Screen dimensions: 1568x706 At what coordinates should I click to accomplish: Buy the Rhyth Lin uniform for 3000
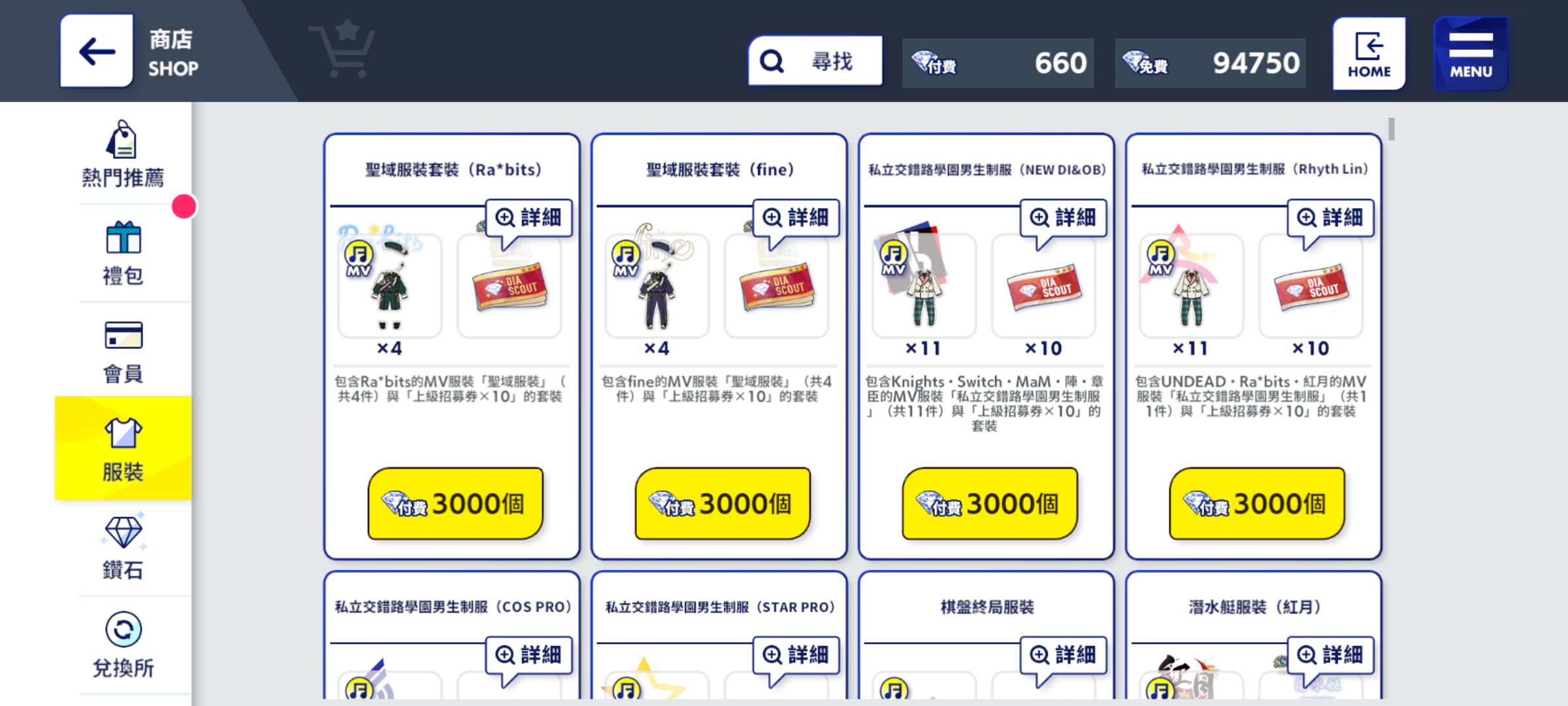tap(1257, 503)
